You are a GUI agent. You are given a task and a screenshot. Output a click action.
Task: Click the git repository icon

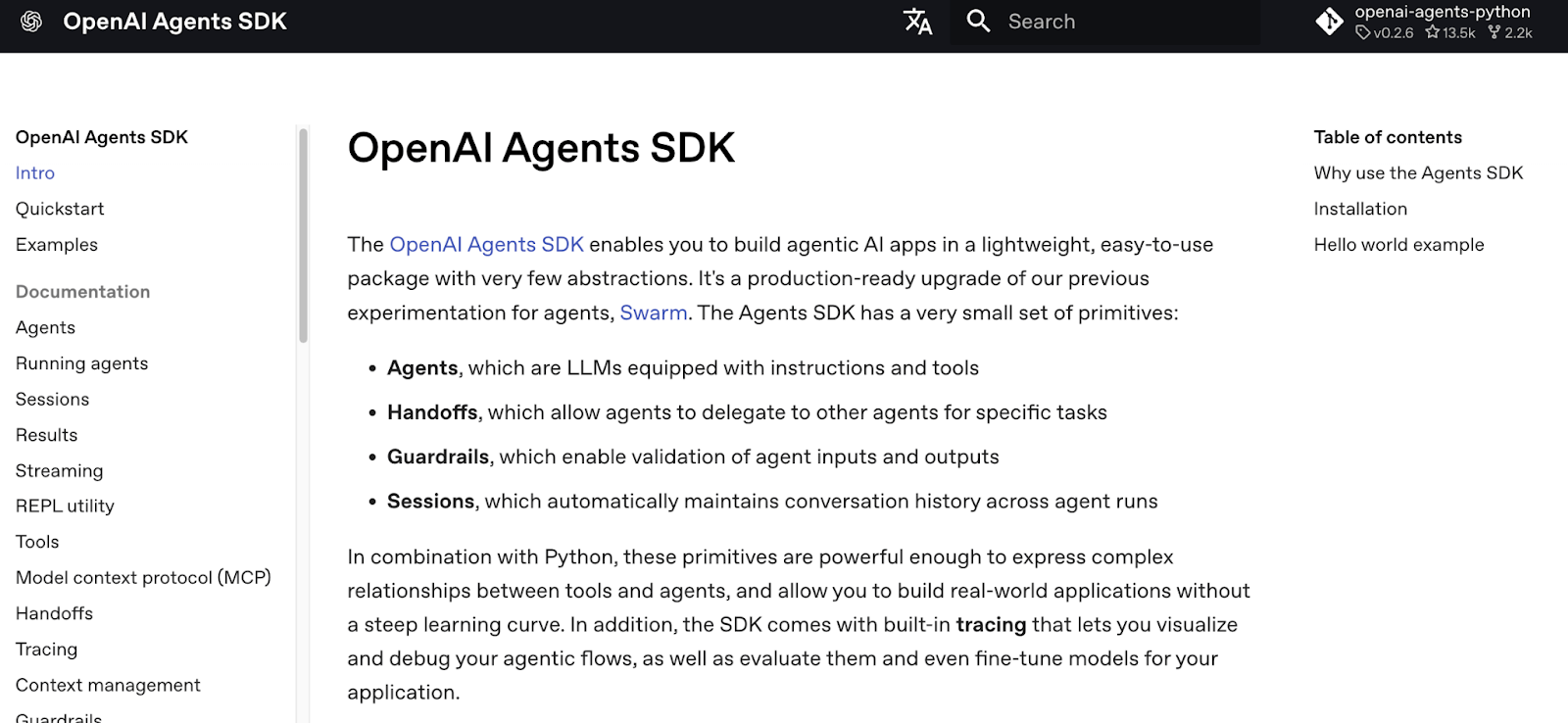tap(1329, 22)
